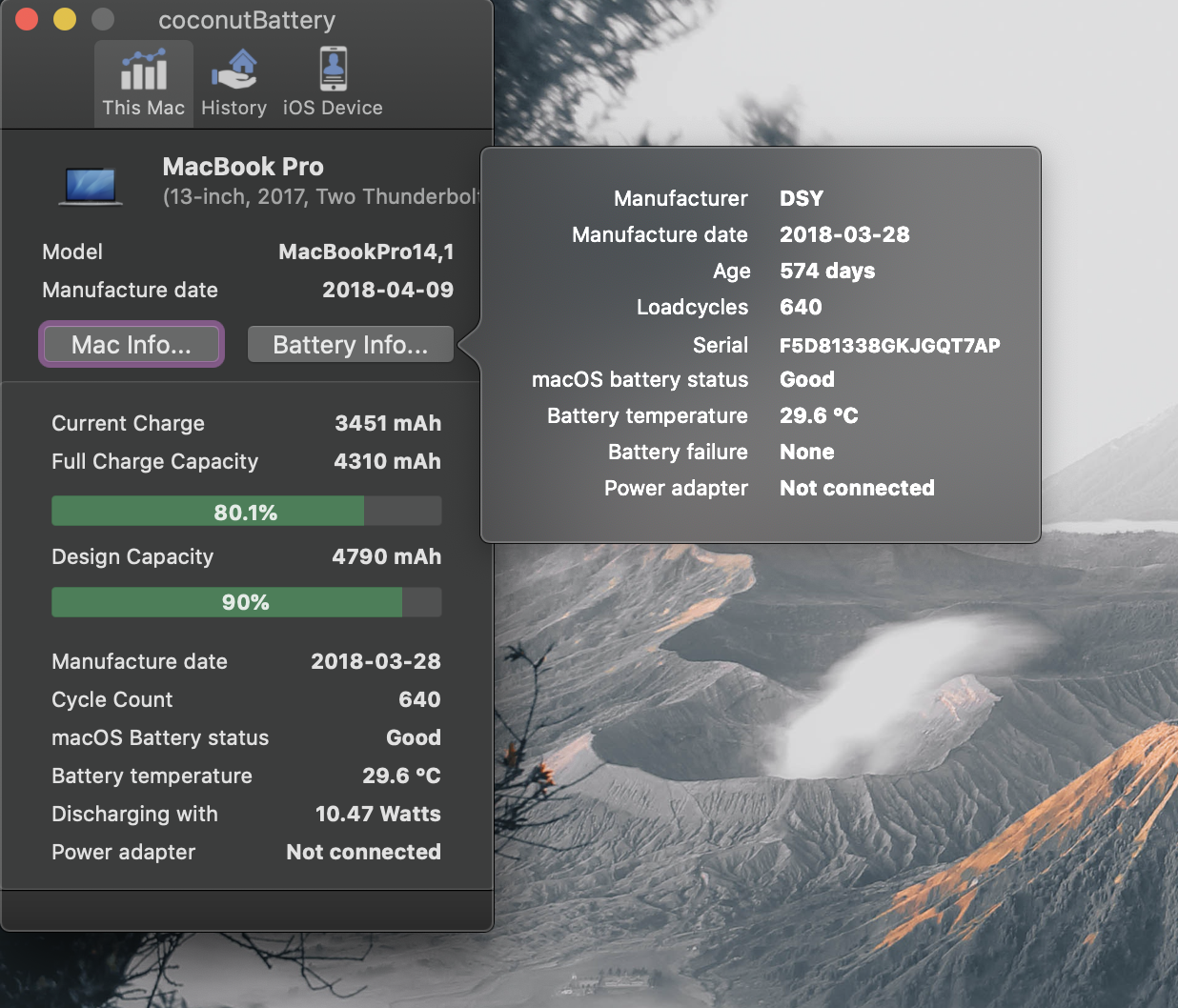
Task: Click the Design Capacity label
Action: tap(132, 556)
